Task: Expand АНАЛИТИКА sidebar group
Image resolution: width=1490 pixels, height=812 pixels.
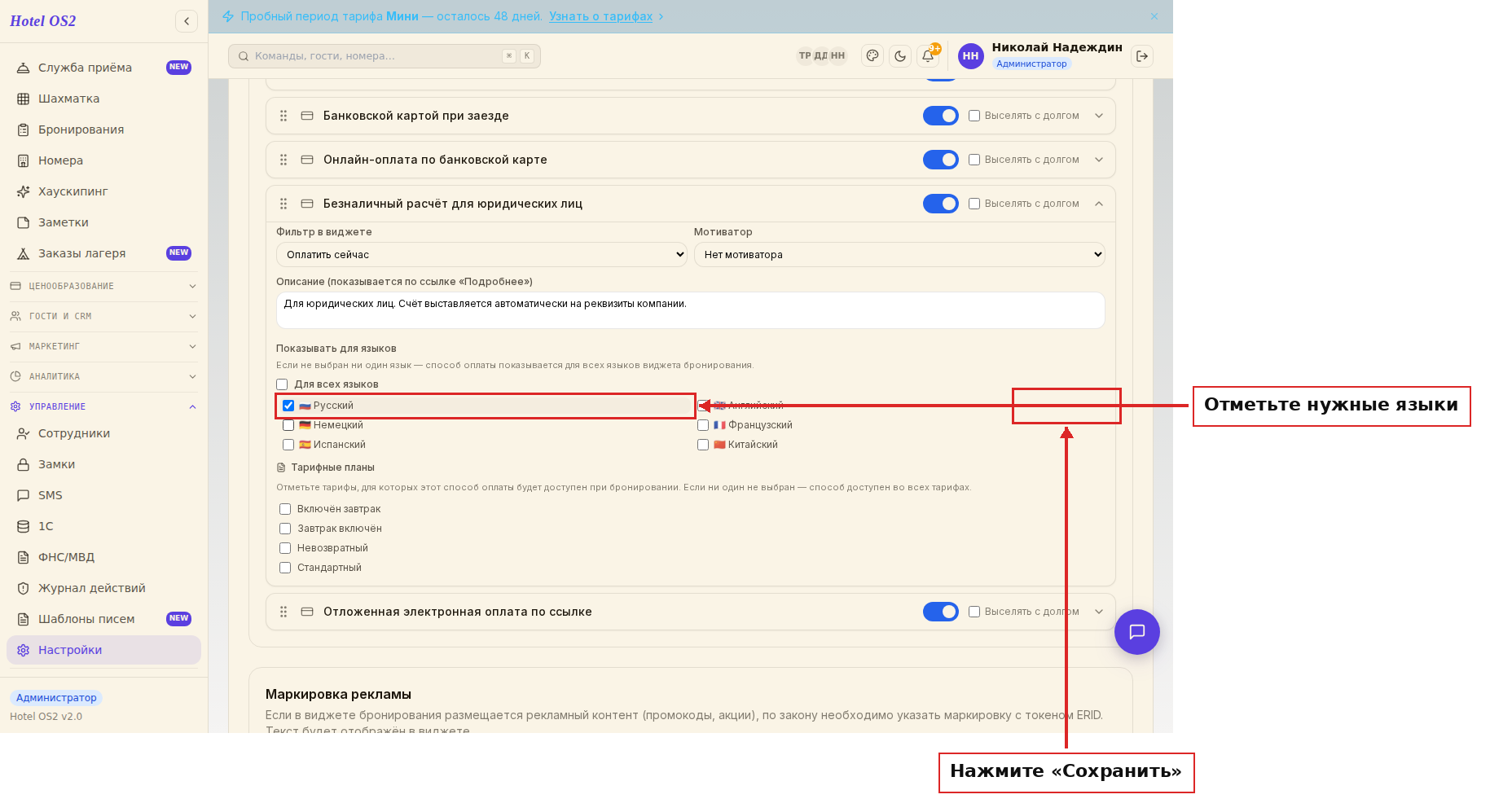Action: 103,376
